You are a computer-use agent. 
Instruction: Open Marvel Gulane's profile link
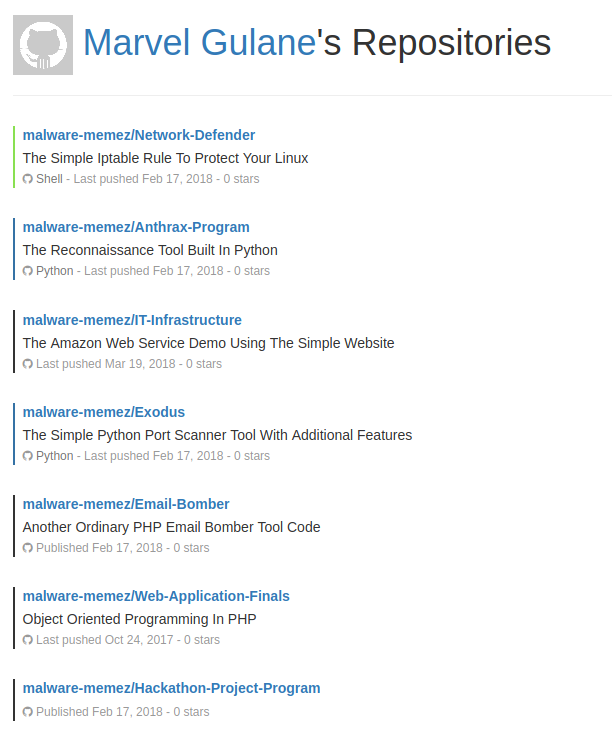click(x=199, y=43)
